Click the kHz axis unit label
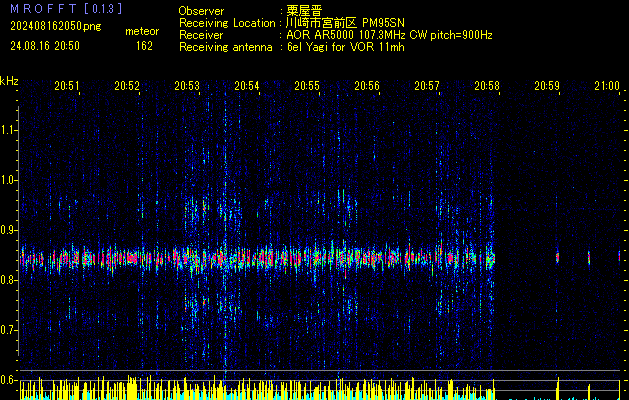This screenshot has height=400, width=629. point(9,81)
